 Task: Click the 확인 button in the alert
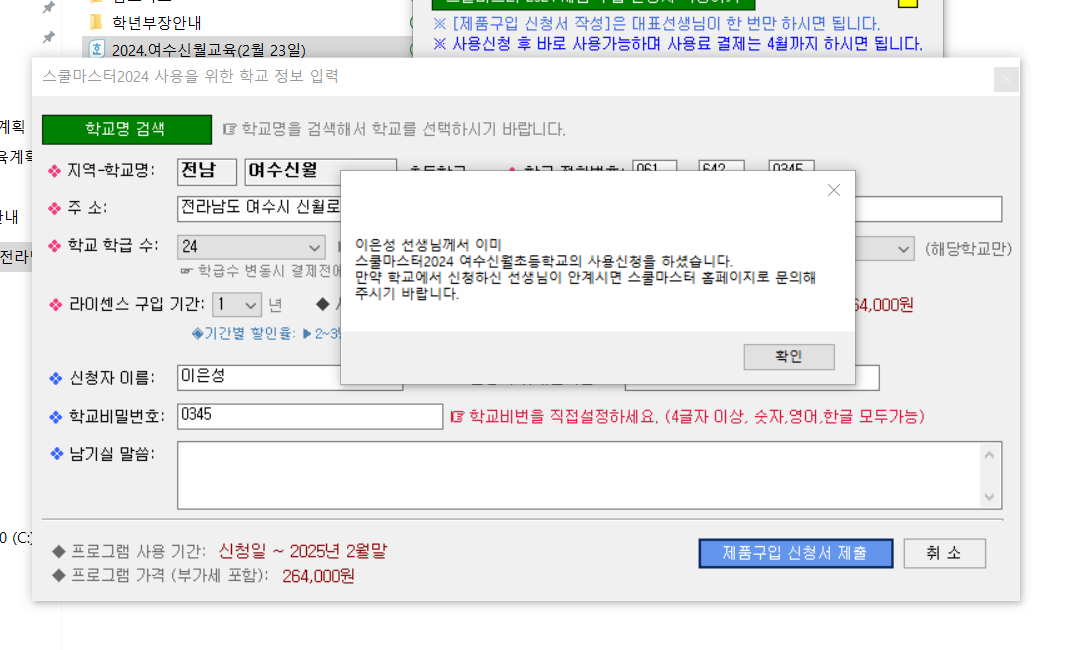tap(788, 357)
